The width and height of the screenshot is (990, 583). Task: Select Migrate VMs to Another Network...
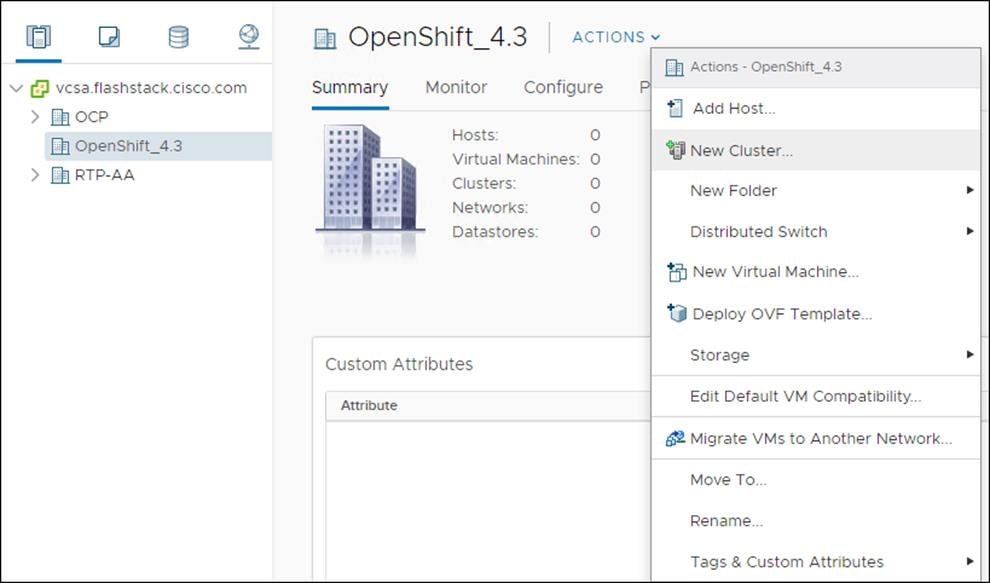pyautogui.click(x=816, y=438)
